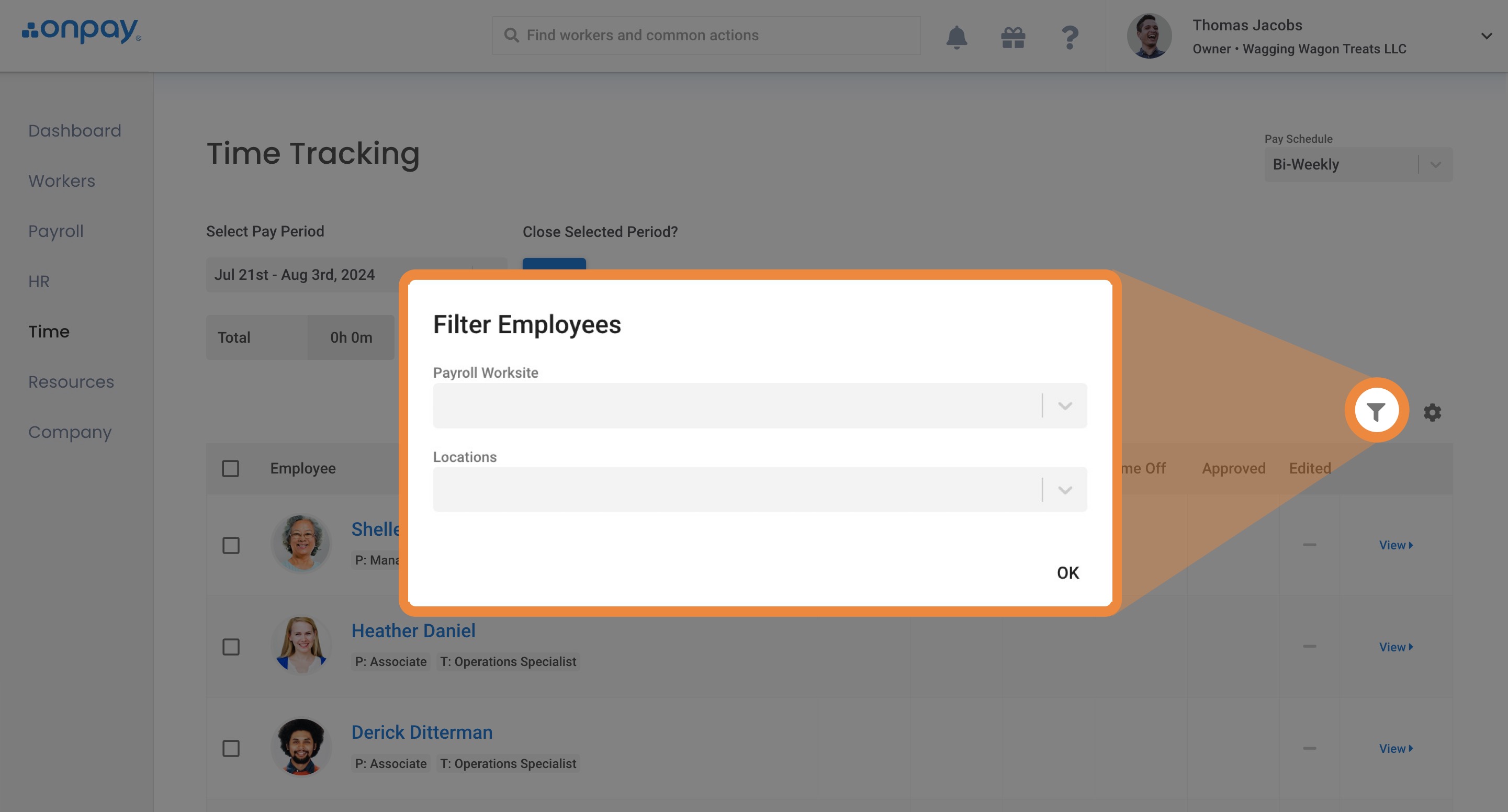Open Derick Ditterman's name link
Image resolution: width=1508 pixels, height=812 pixels.
point(422,732)
